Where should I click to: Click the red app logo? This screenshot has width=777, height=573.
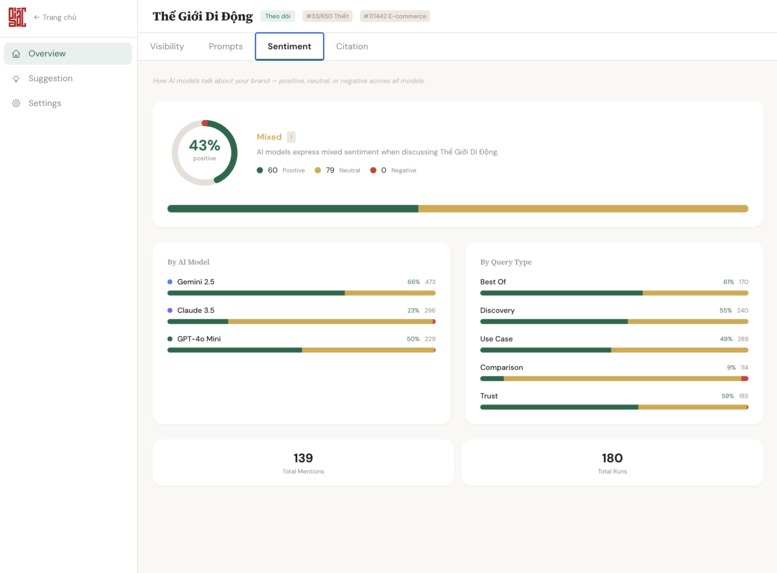click(17, 17)
